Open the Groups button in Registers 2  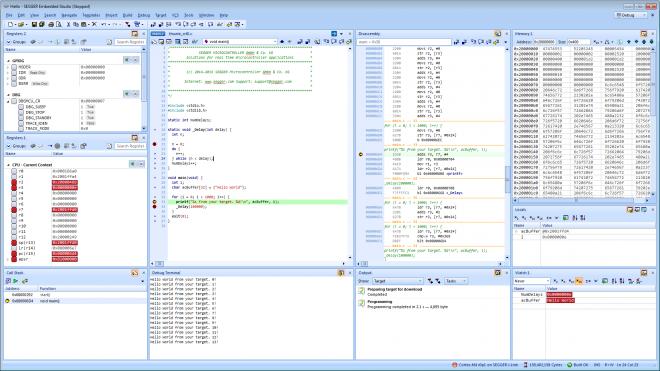(16, 42)
